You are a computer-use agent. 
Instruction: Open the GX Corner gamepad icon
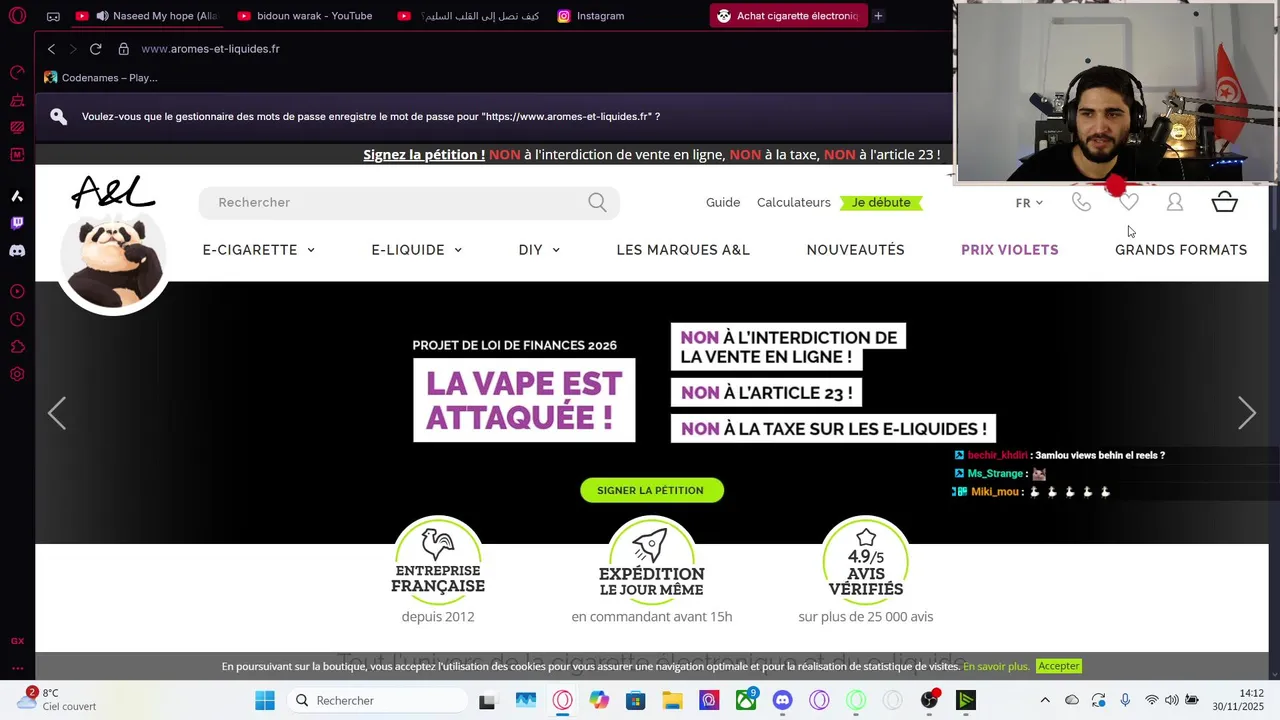pos(53,16)
